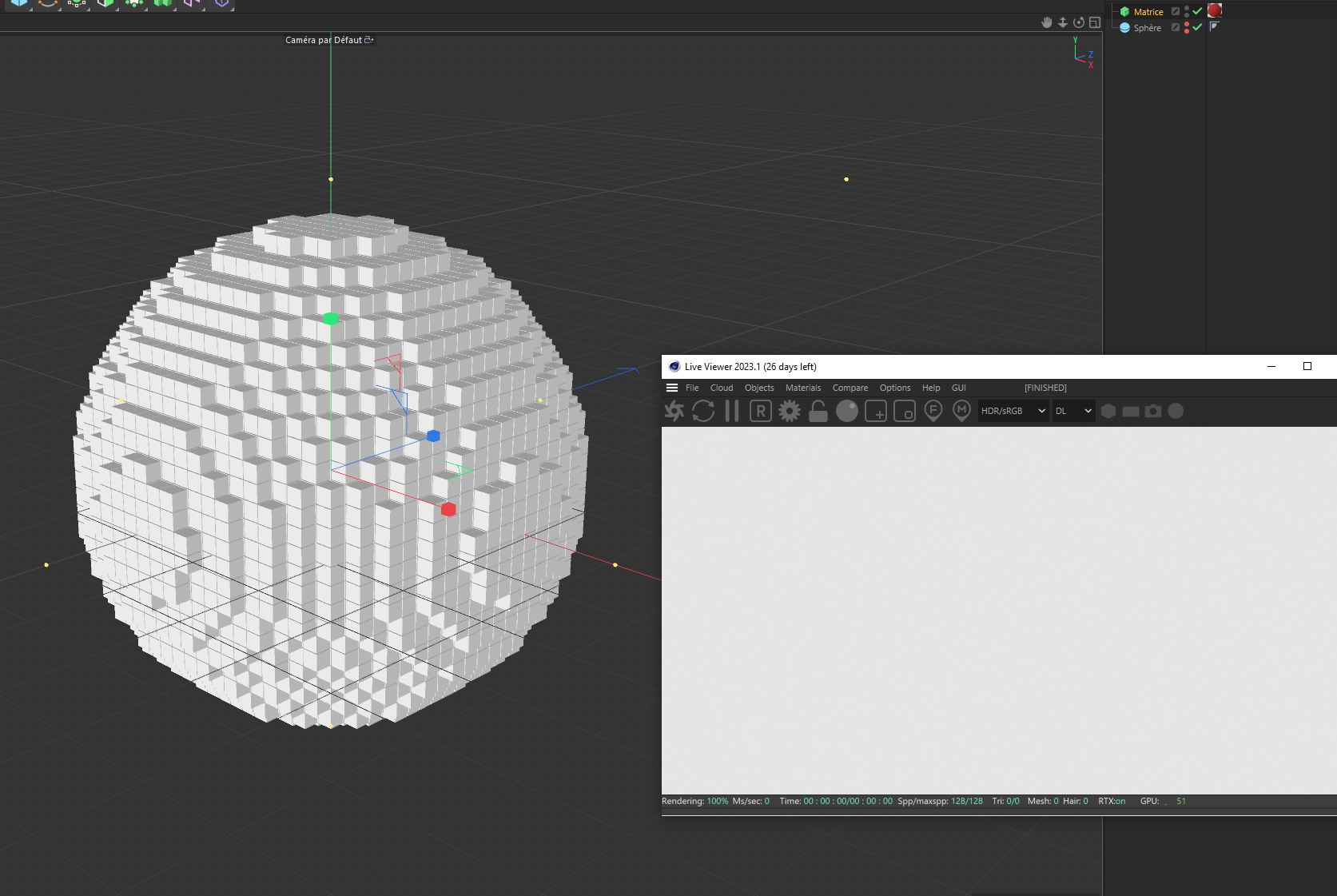1337x896 pixels.
Task: Click the RTX:on status indicator
Action: [x=1112, y=801]
